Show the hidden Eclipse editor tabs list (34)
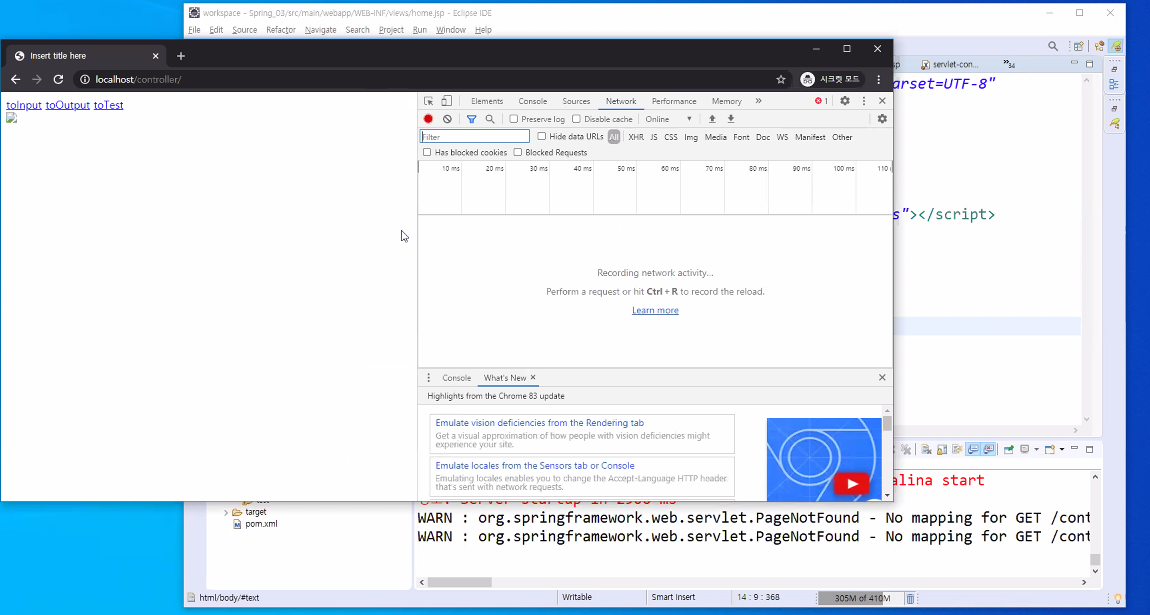Viewport: 1150px width, 615px height. point(1009,65)
